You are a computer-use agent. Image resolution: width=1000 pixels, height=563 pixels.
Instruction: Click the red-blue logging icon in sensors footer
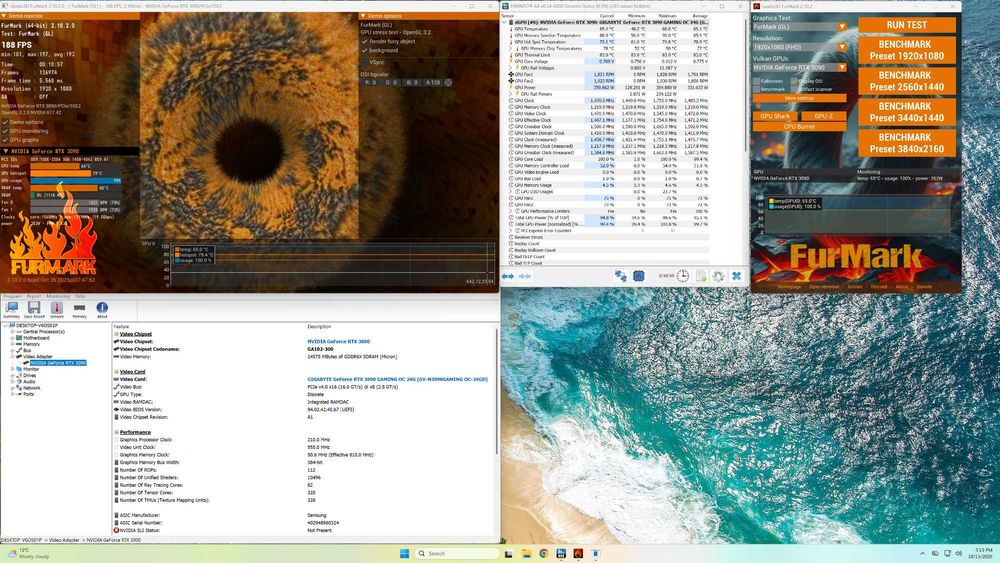(x=638, y=275)
